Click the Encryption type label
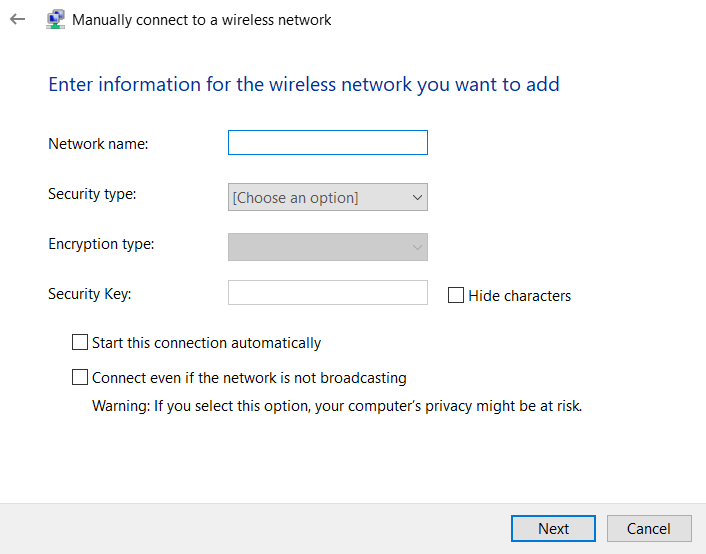The image size is (706, 554). click(101, 244)
